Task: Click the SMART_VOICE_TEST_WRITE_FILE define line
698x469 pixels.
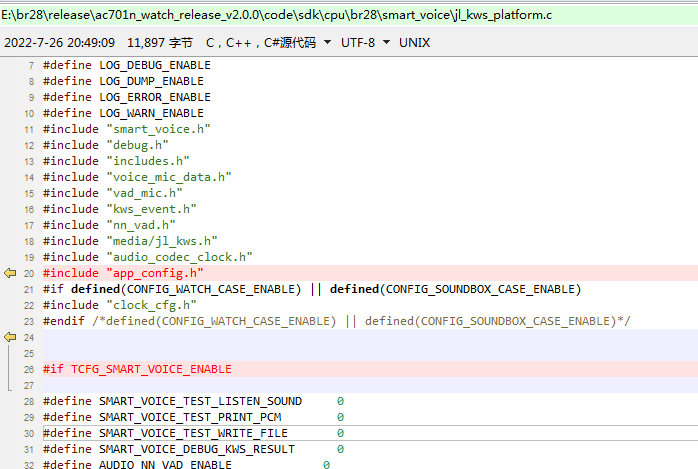Action: pyautogui.click(x=370, y=433)
